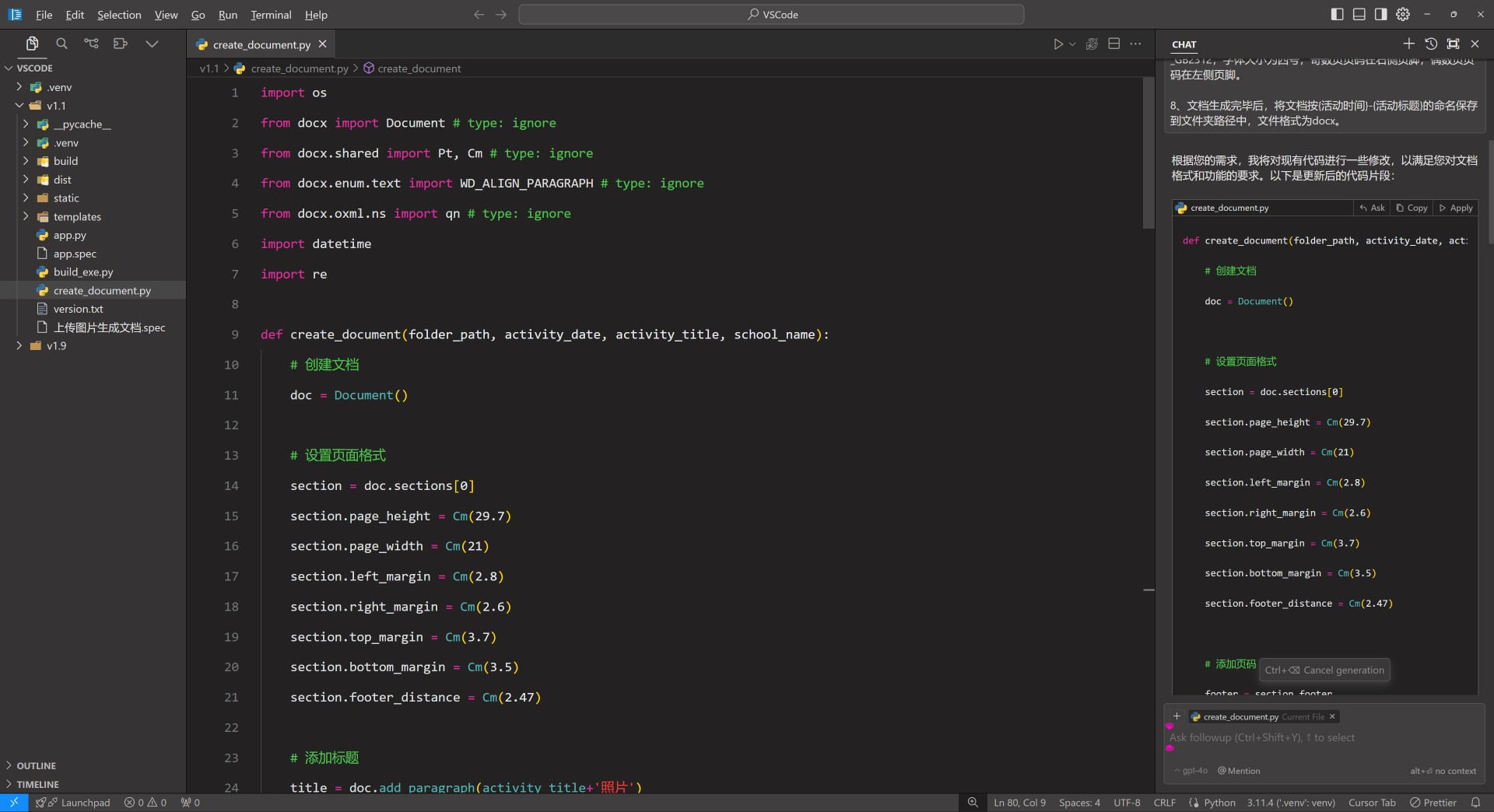
Task: Open the Extensions view icon
Action: pyautogui.click(x=121, y=44)
